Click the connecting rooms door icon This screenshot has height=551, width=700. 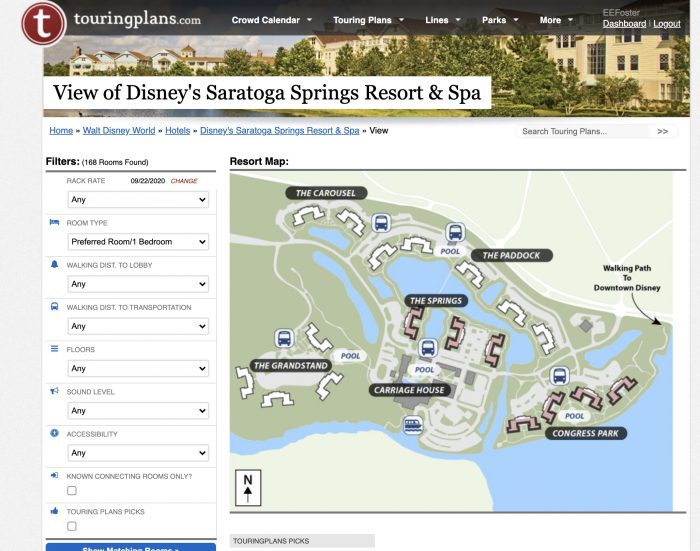pos(54,475)
